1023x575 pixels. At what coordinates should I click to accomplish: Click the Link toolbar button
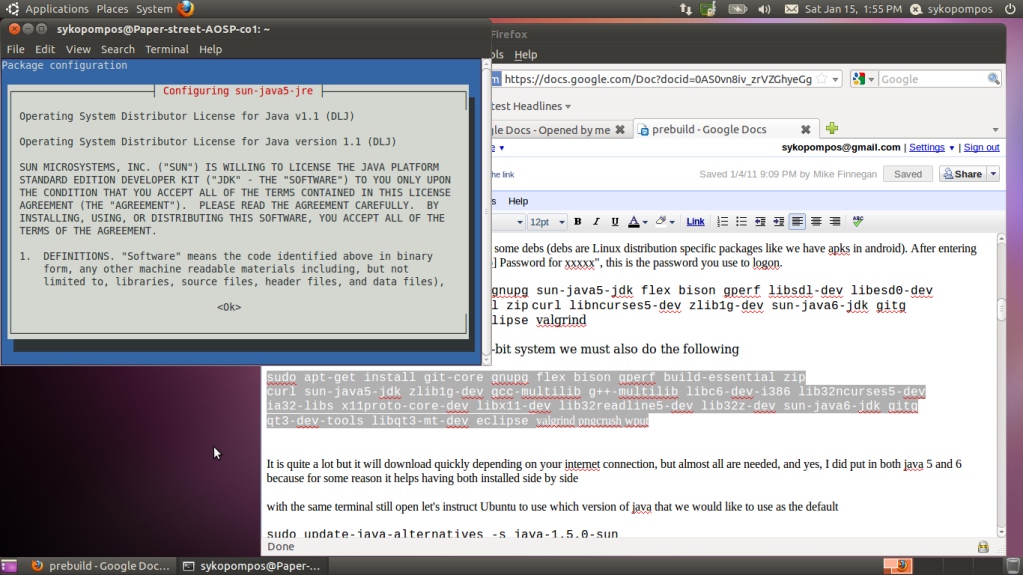click(x=695, y=222)
